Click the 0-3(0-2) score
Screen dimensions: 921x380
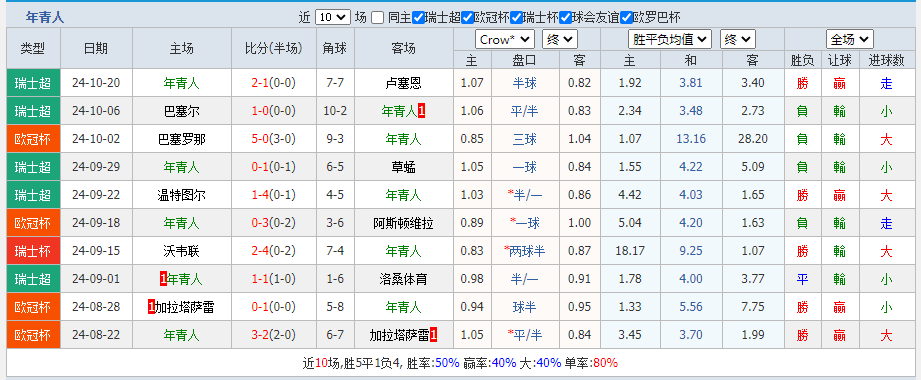coord(274,223)
